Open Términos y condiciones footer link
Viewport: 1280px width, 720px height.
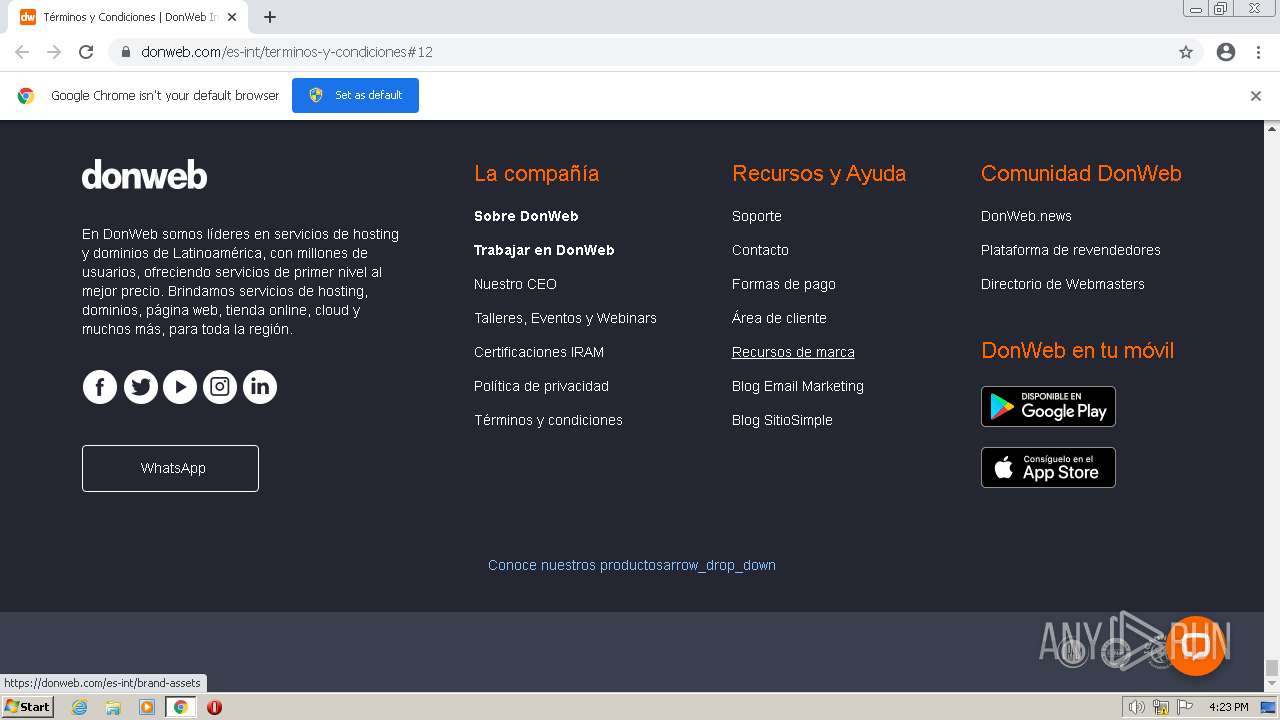tap(548, 420)
